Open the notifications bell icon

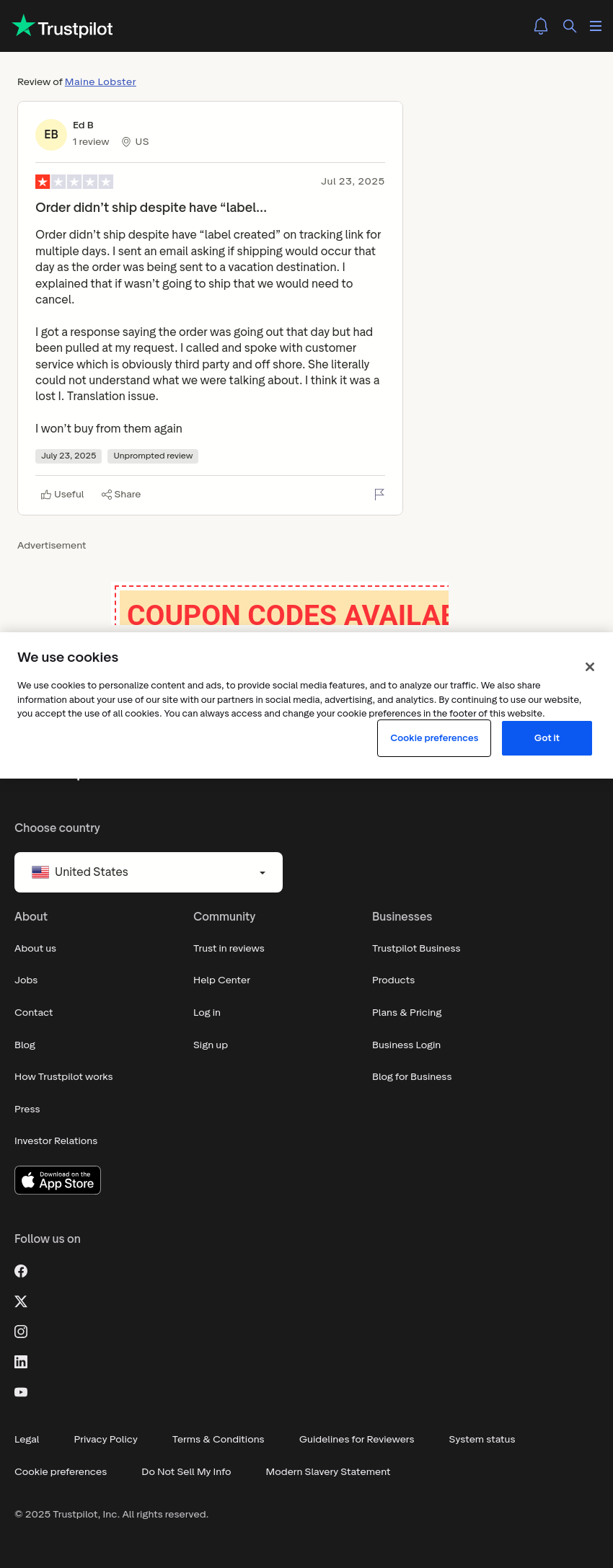click(541, 26)
